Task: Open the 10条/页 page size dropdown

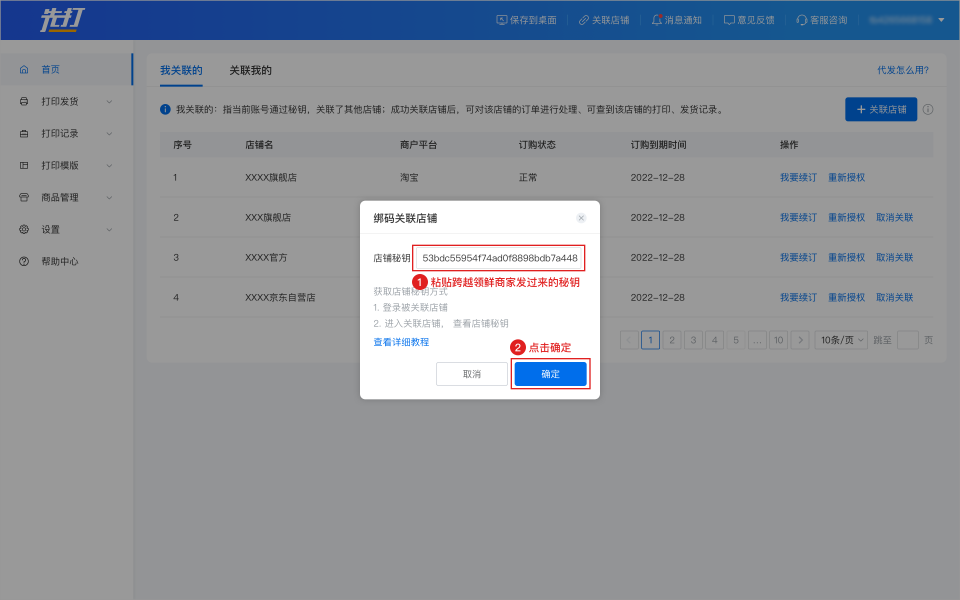Action: (x=840, y=340)
